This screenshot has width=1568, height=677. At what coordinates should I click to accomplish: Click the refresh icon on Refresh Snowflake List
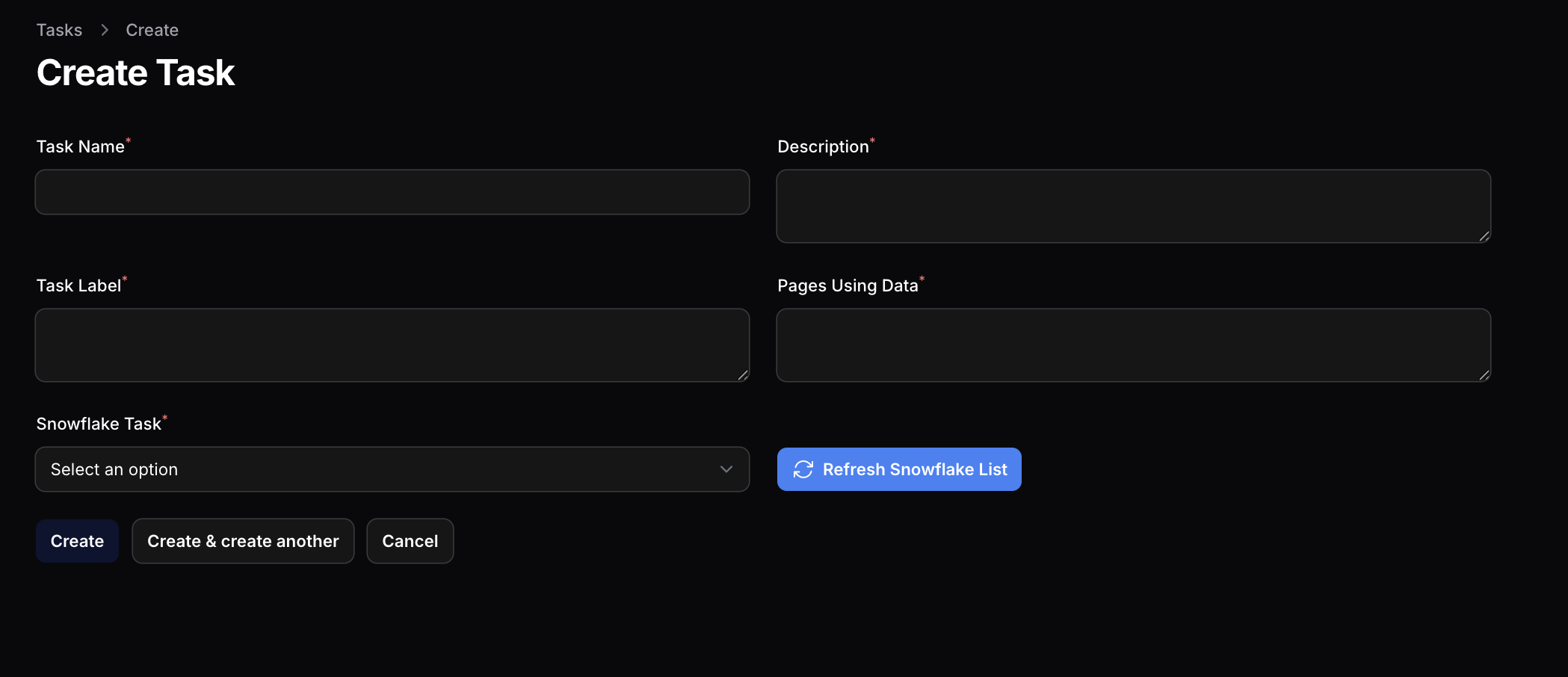[x=803, y=469]
